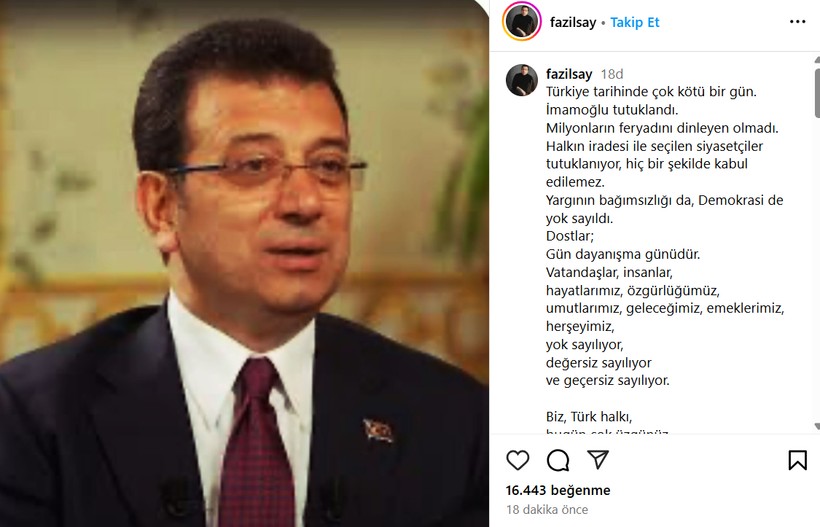This screenshot has height=527, width=820.
Task: Share the post with the paper plane icon
Action: pos(598,459)
